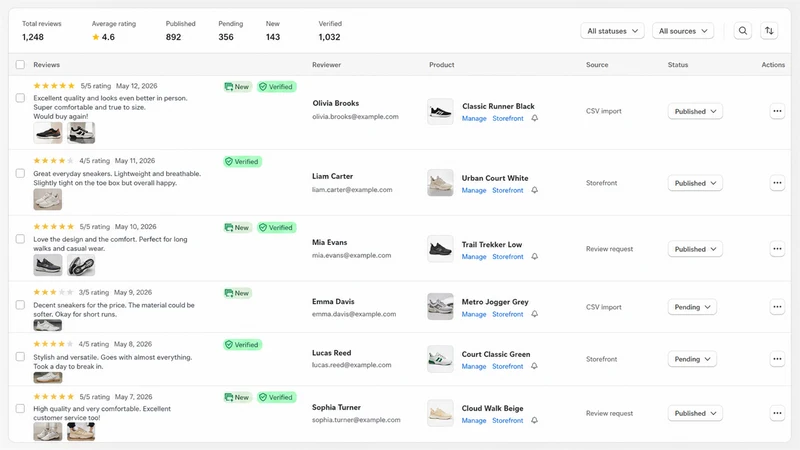800x450 pixels.
Task: Open the All statuses filter dropdown
Action: click(612, 31)
